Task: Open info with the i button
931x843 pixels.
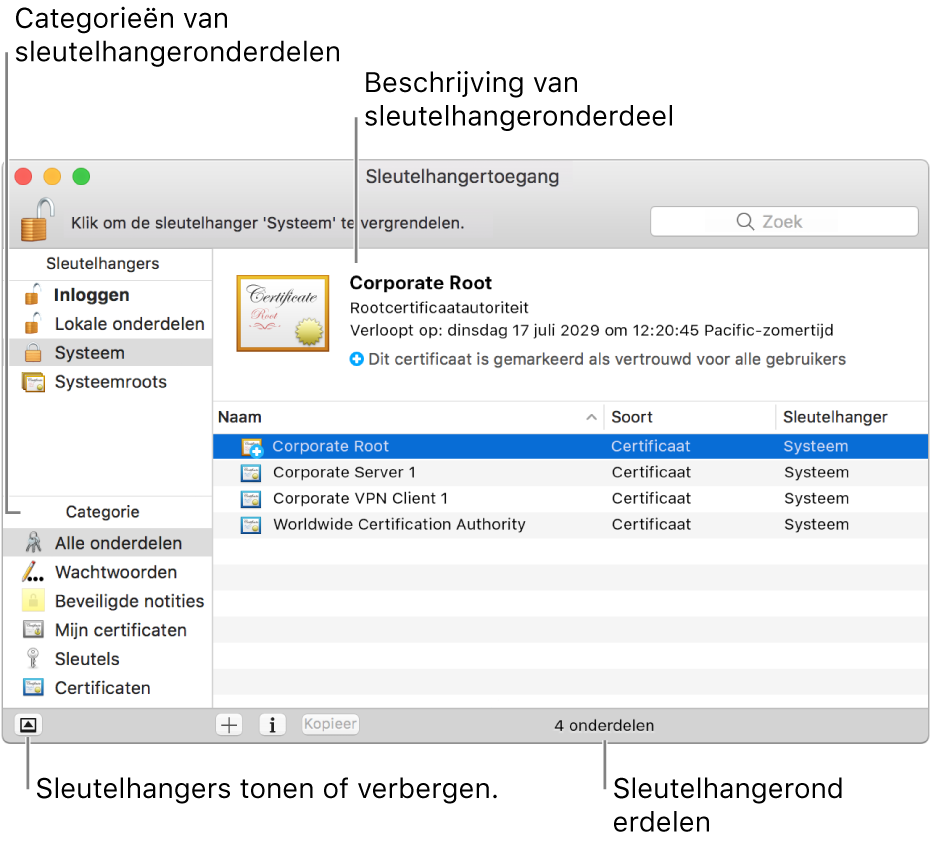Action: click(273, 725)
